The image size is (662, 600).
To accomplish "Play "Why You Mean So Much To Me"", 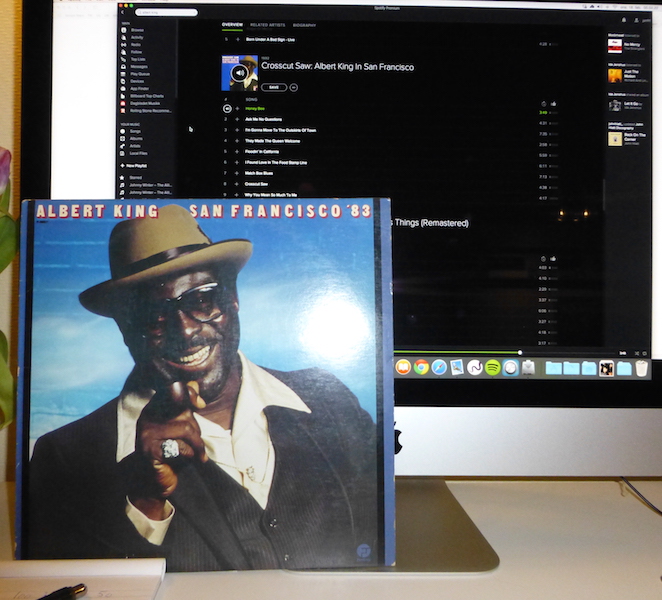I will pos(271,195).
